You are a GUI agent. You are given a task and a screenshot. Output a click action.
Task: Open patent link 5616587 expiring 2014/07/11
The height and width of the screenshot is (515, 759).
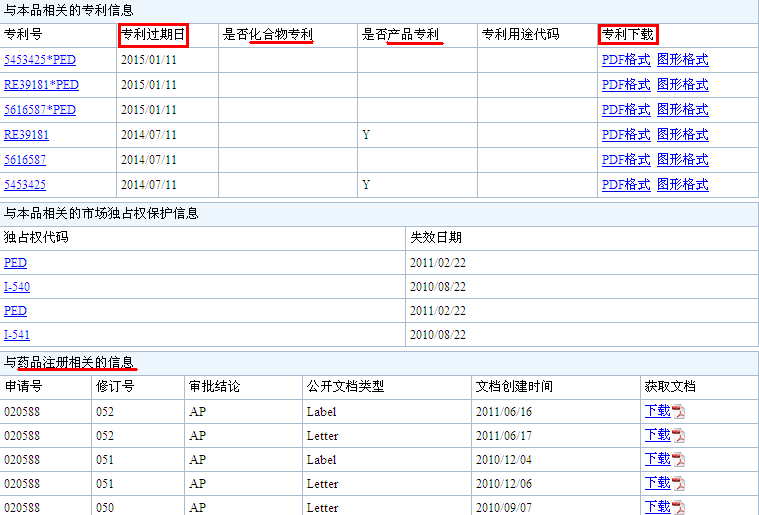click(25, 160)
